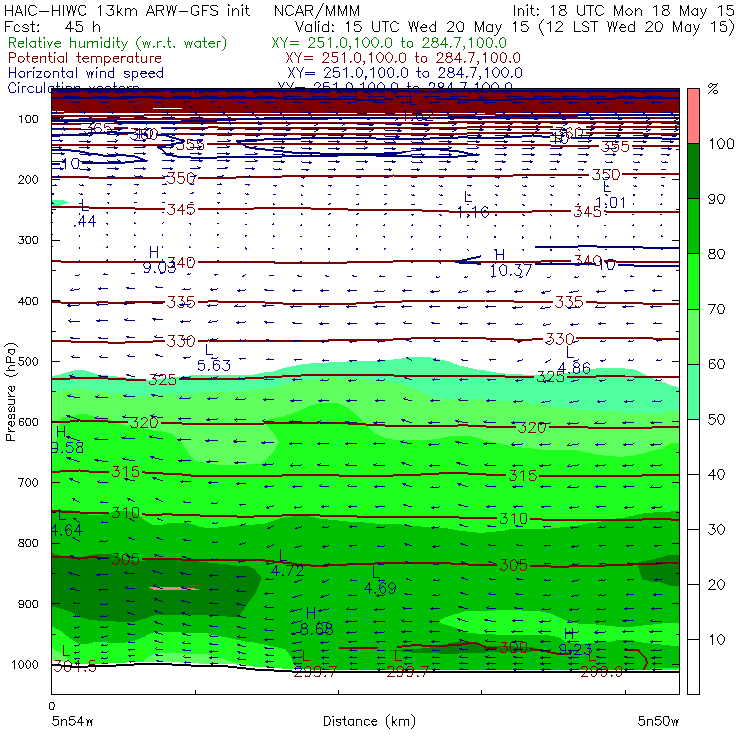The width and height of the screenshot is (740, 740).
Task: Click the 'Potential temperature' legend label
Action: (85, 58)
